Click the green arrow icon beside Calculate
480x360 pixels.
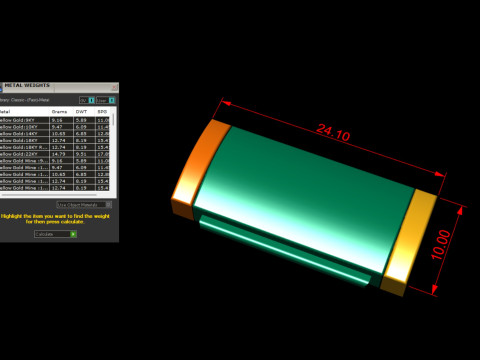coord(73,234)
